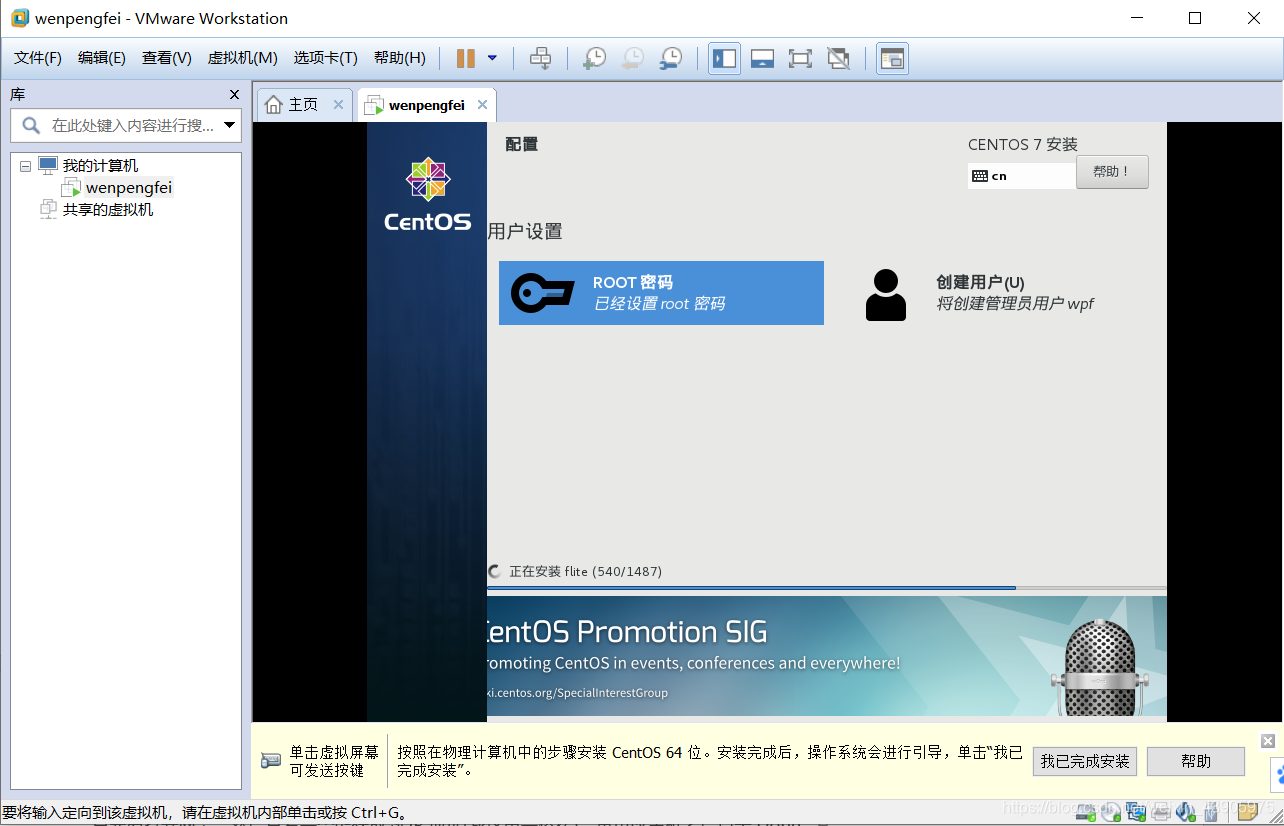Image resolution: width=1284 pixels, height=826 pixels.
Task: Click the USB controller status icon
Action: (x=1210, y=812)
